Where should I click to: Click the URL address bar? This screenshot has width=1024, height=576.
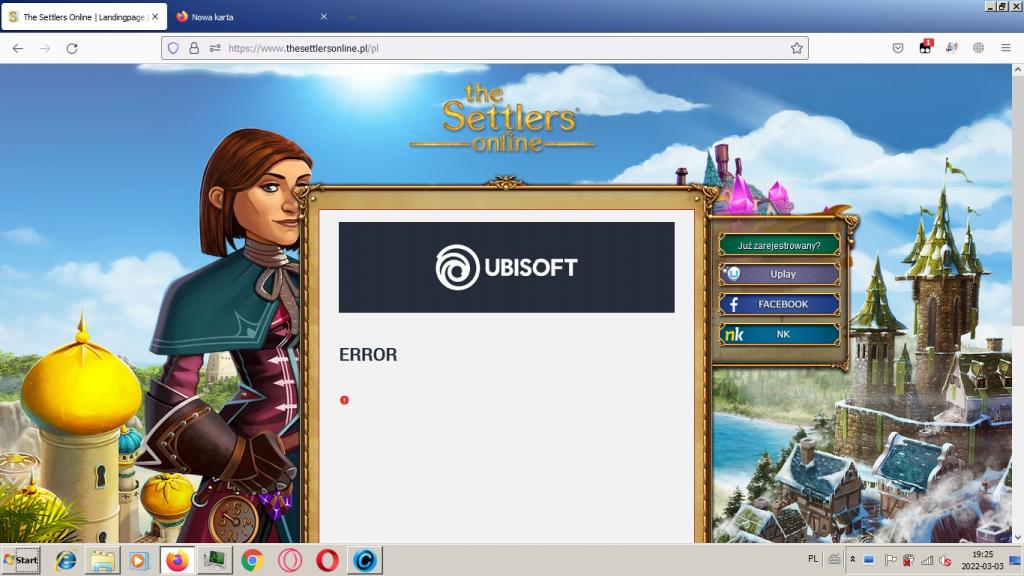click(x=500, y=48)
